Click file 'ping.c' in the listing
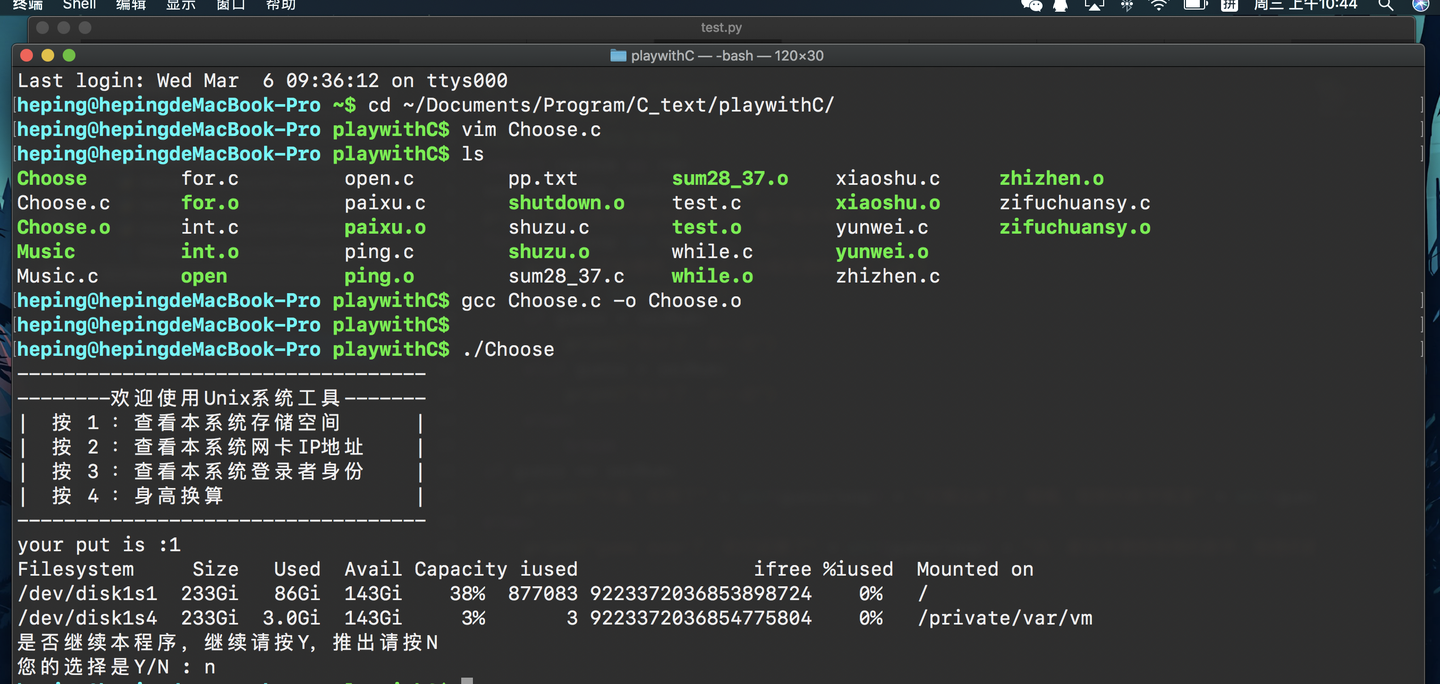1440x684 pixels. [x=379, y=252]
